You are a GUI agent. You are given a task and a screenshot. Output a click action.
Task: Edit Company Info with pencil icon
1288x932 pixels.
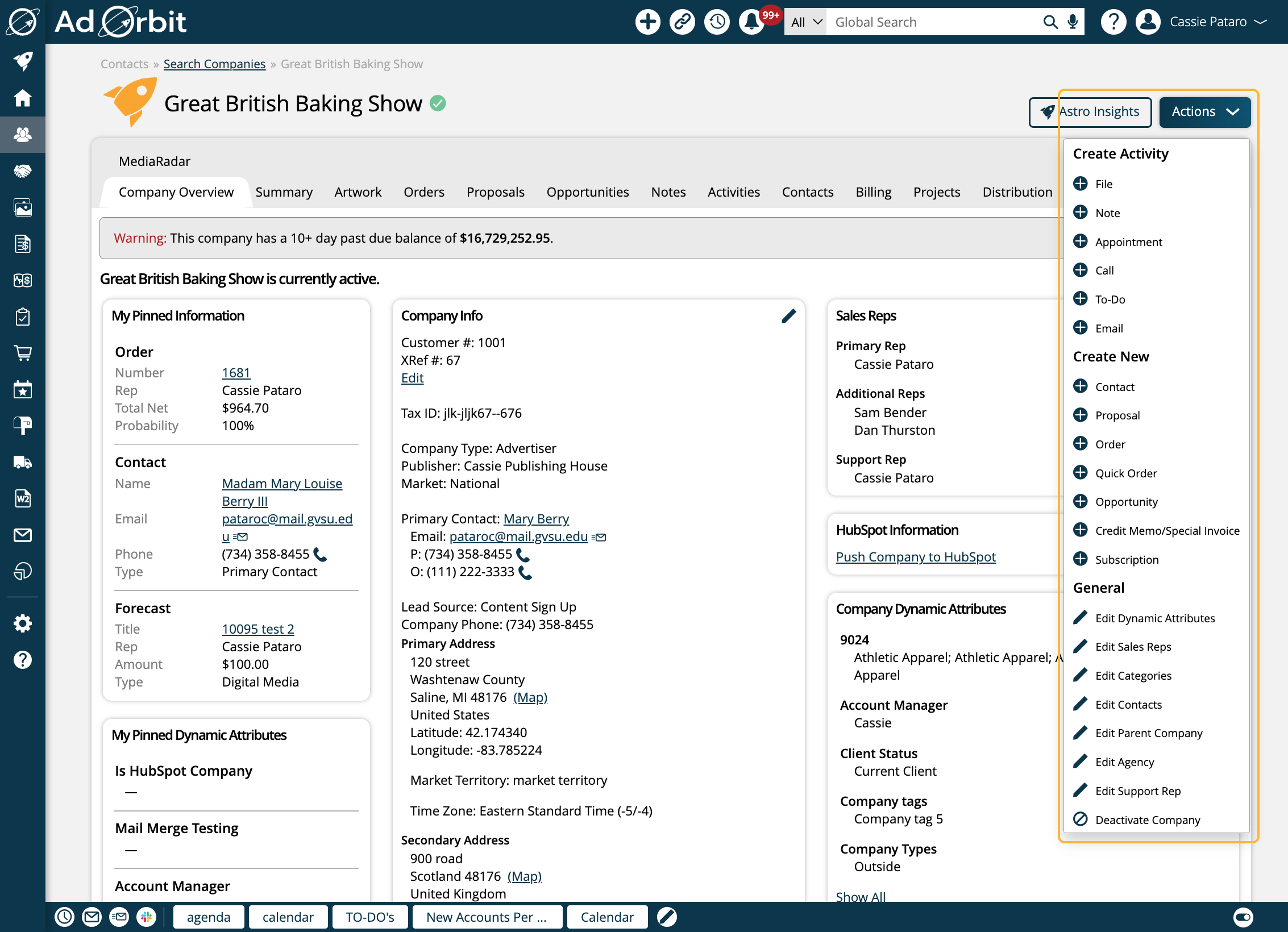(788, 316)
